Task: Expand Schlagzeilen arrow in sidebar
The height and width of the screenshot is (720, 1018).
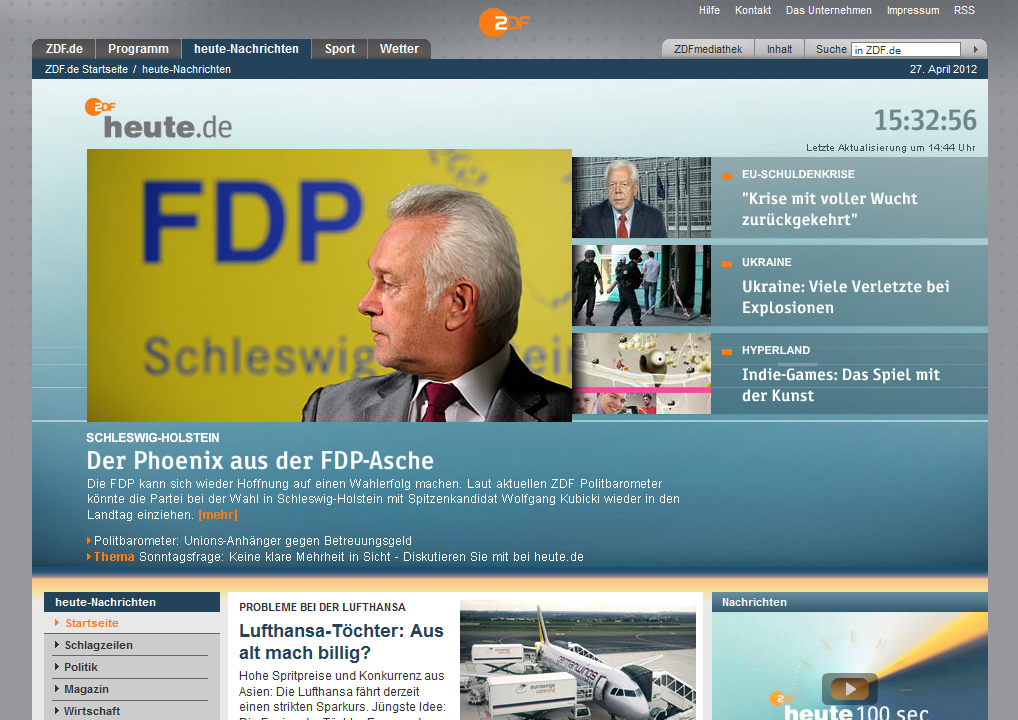Action: coord(57,645)
